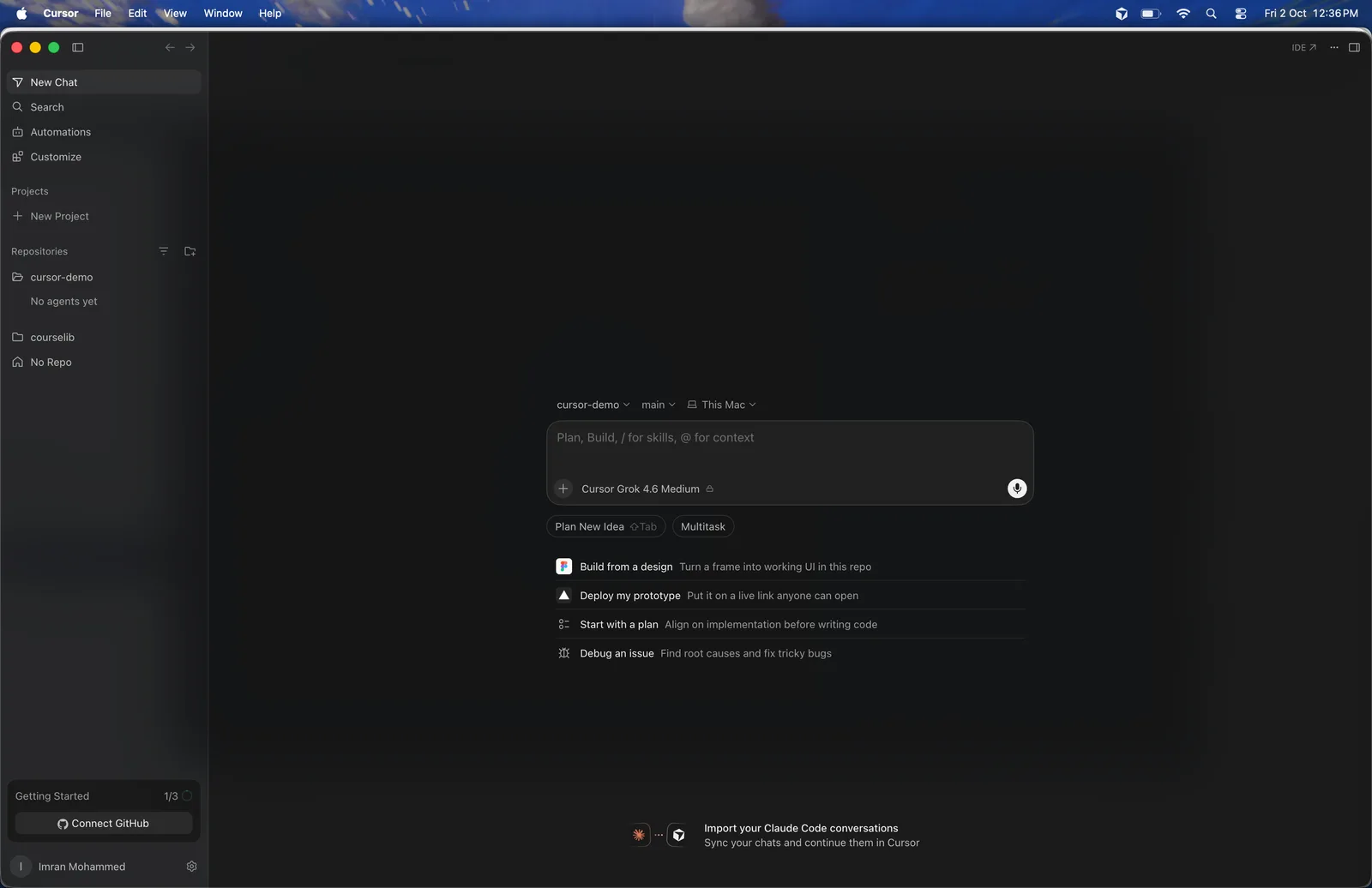Click the Plan New Idea button
The image size is (1372, 888).
pyautogui.click(x=605, y=526)
